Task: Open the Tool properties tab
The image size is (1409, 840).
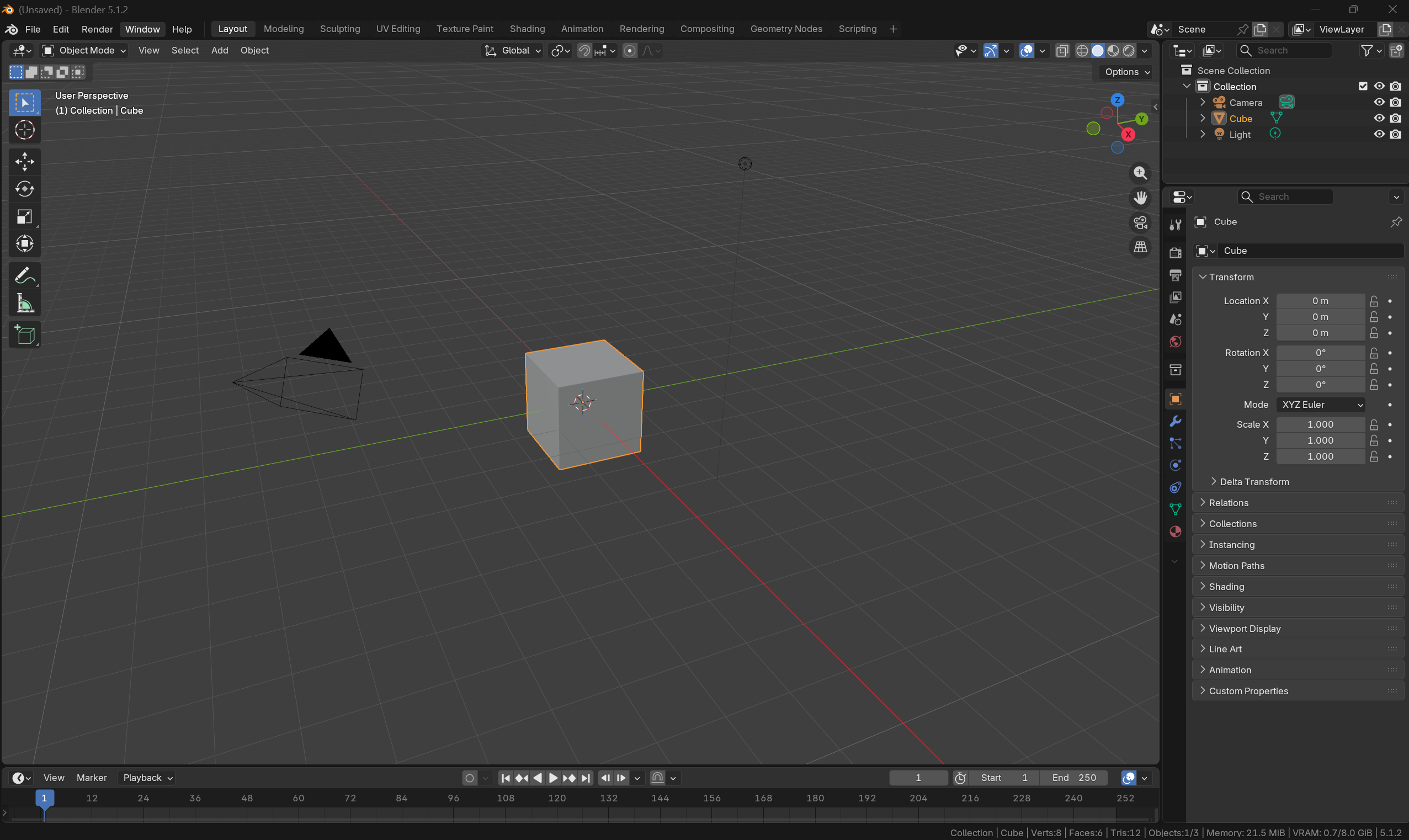Action: pos(1176,225)
